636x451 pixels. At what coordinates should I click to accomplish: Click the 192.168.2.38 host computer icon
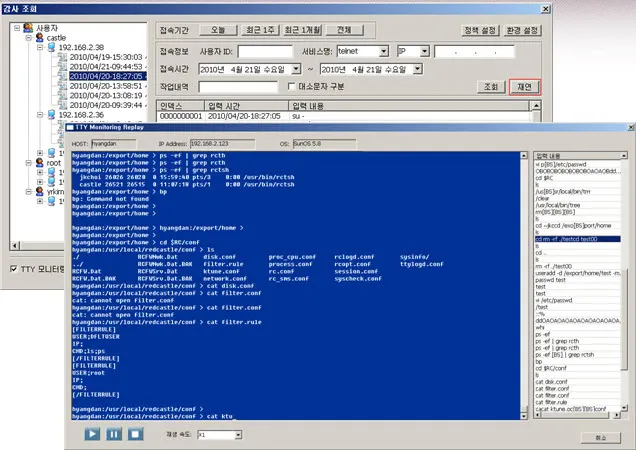coord(49,46)
